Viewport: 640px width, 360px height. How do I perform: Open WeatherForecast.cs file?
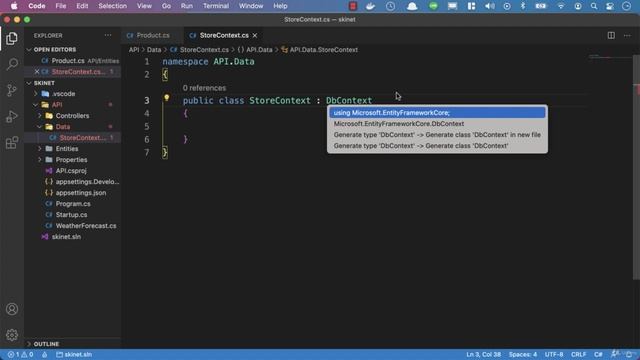coord(86,226)
